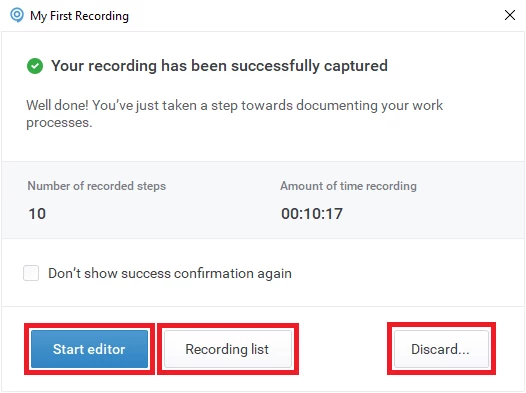Screen dimensions: 526x393
Task: Click the word "Well done!" in the description
Action: (x=57, y=105)
